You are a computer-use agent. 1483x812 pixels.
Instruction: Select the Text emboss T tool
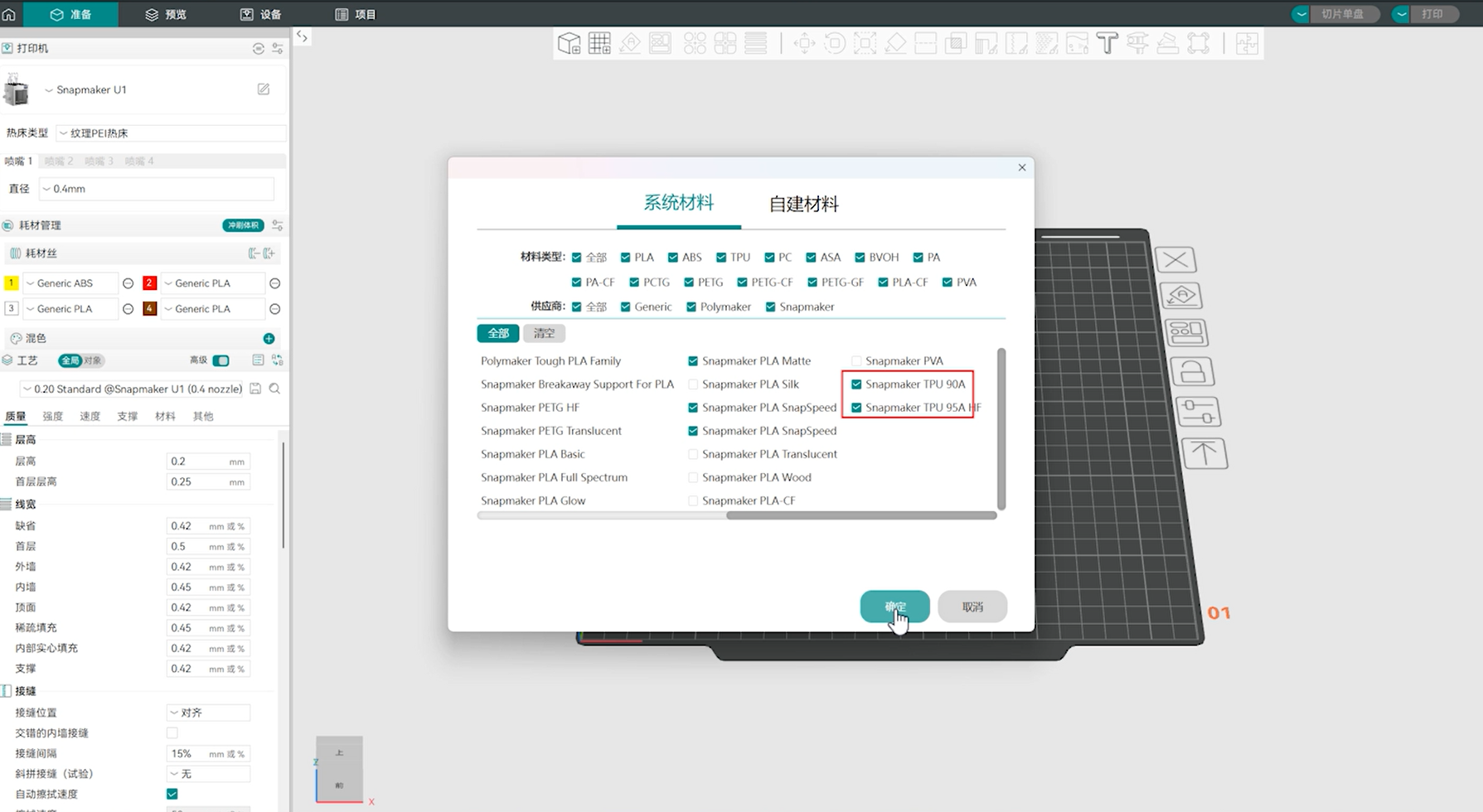(x=1107, y=43)
